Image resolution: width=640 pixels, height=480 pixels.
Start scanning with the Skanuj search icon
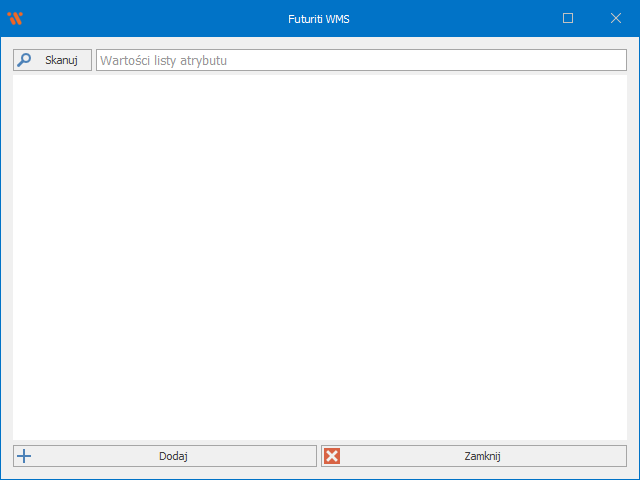(25, 60)
